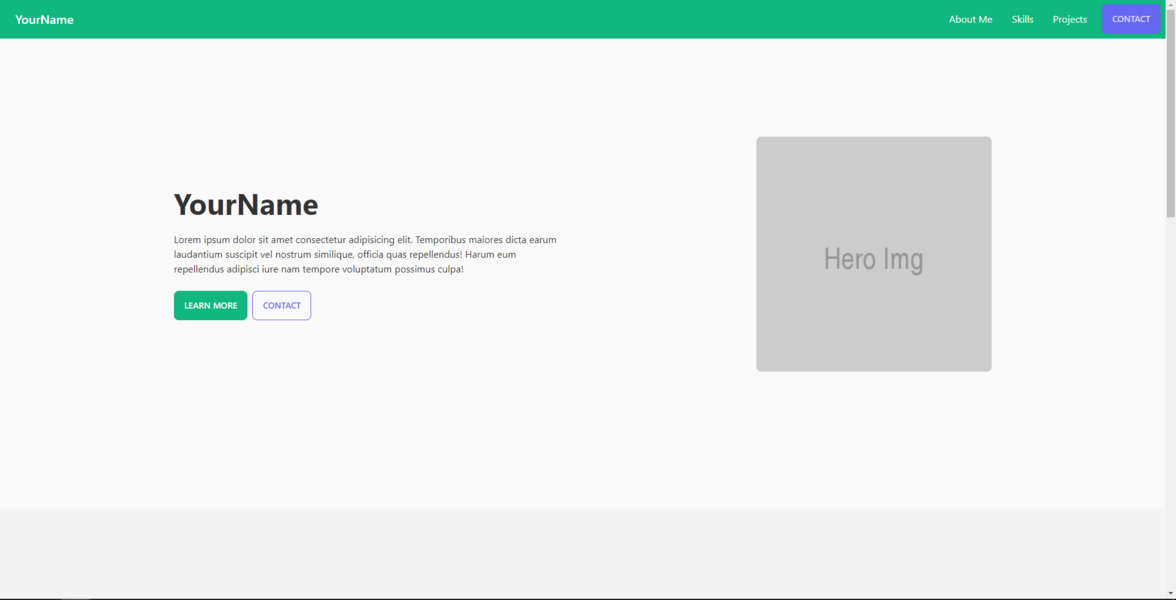Viewport: 1176px width, 600px height.
Task: Click the green LEARN MORE button
Action: (210, 305)
